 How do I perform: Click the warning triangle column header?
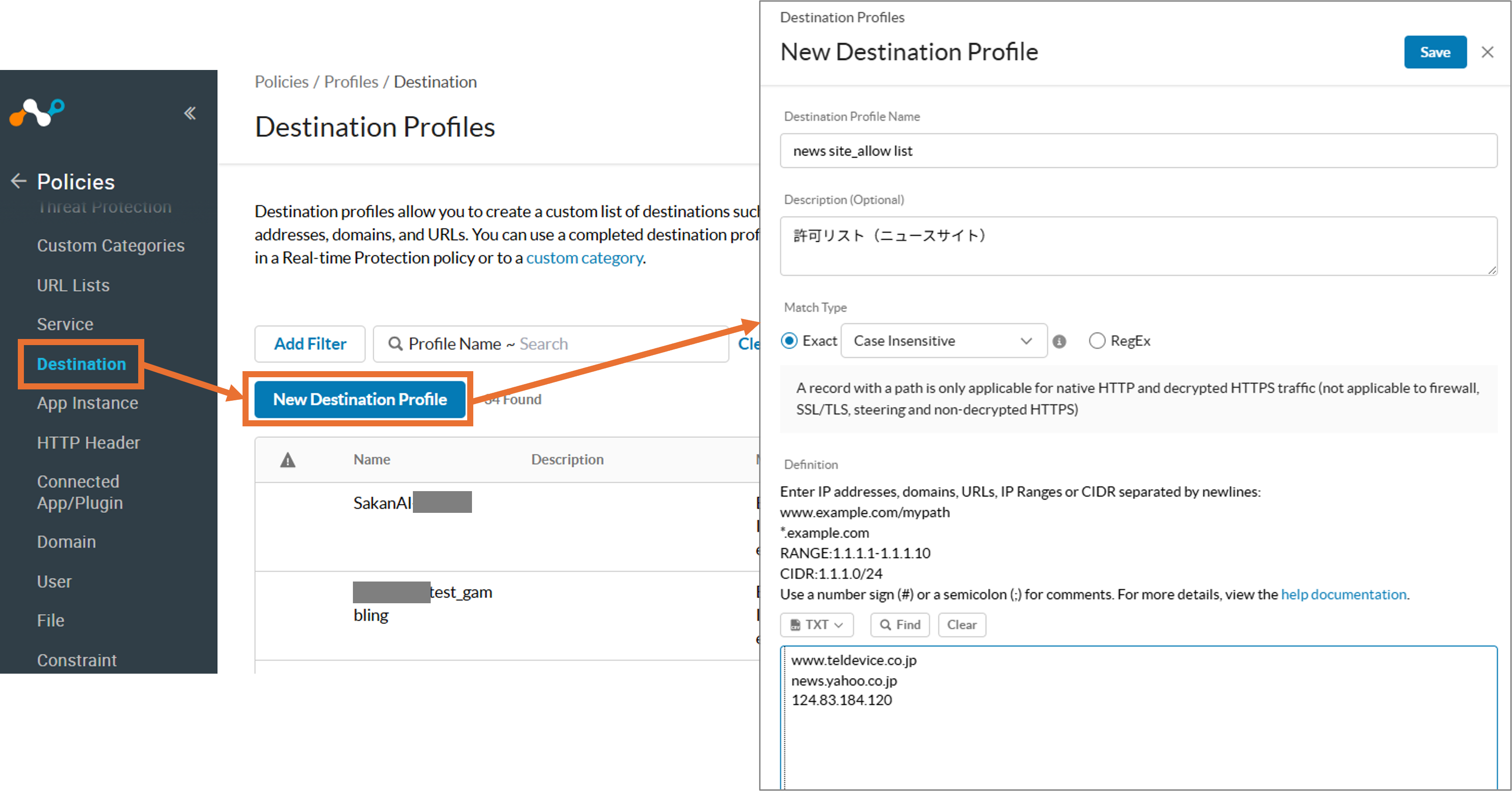(288, 459)
